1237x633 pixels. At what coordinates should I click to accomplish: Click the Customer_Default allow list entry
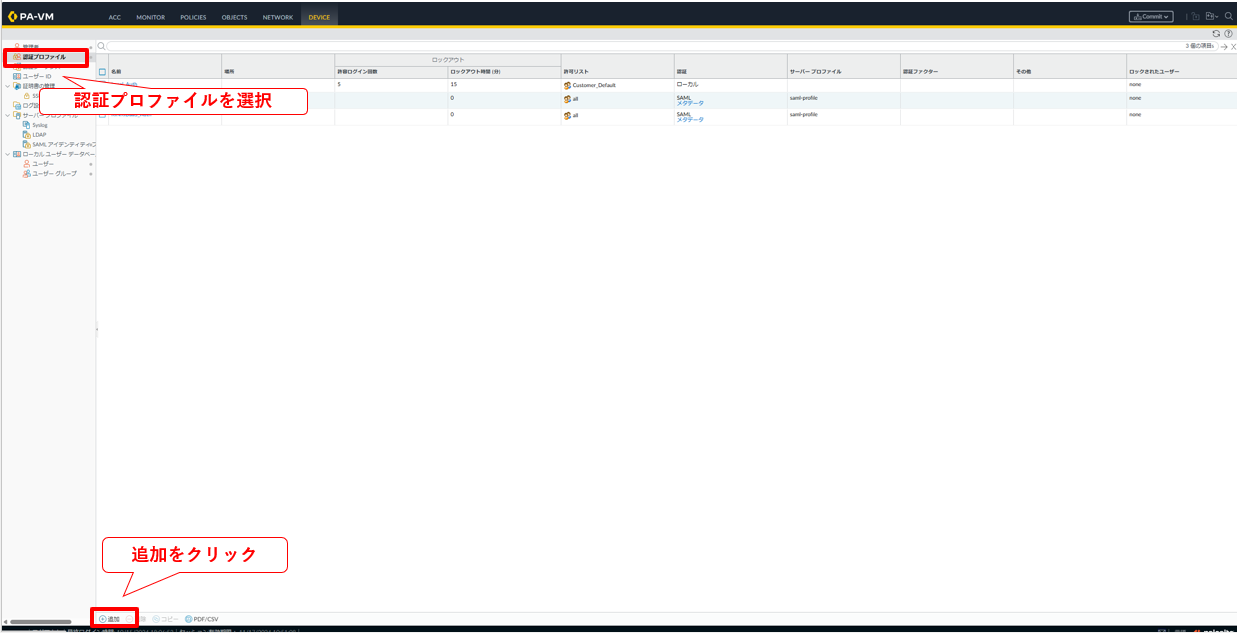[594, 85]
